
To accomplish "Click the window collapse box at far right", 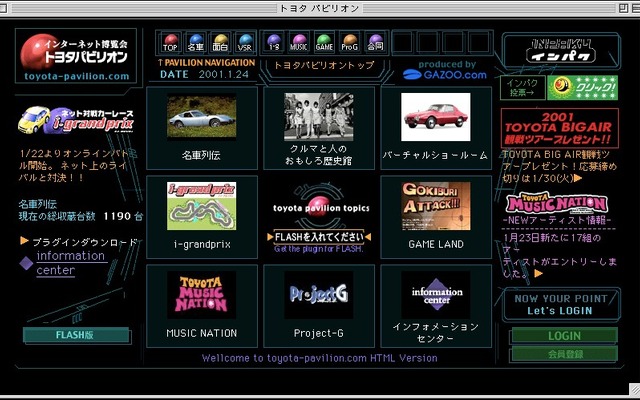I will (636, 8).
